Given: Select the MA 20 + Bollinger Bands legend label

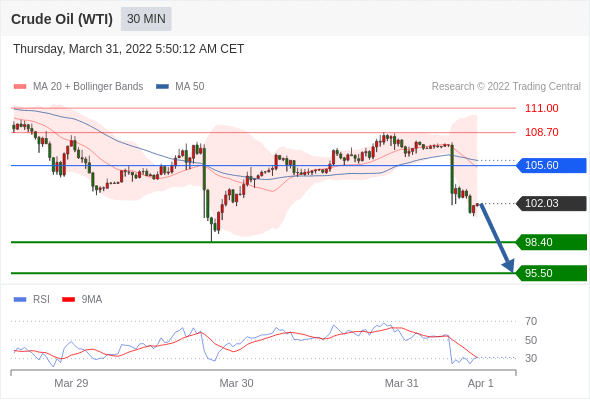Looking at the screenshot, I should 88,87.
